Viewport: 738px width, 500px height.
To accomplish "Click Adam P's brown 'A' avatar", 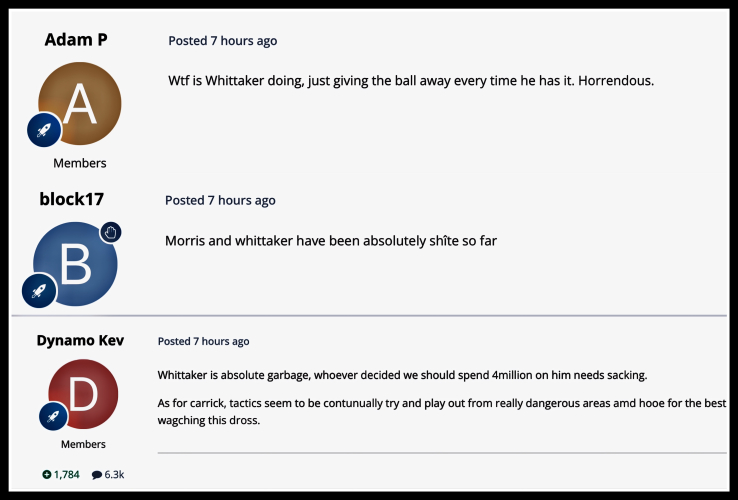I will [81, 103].
